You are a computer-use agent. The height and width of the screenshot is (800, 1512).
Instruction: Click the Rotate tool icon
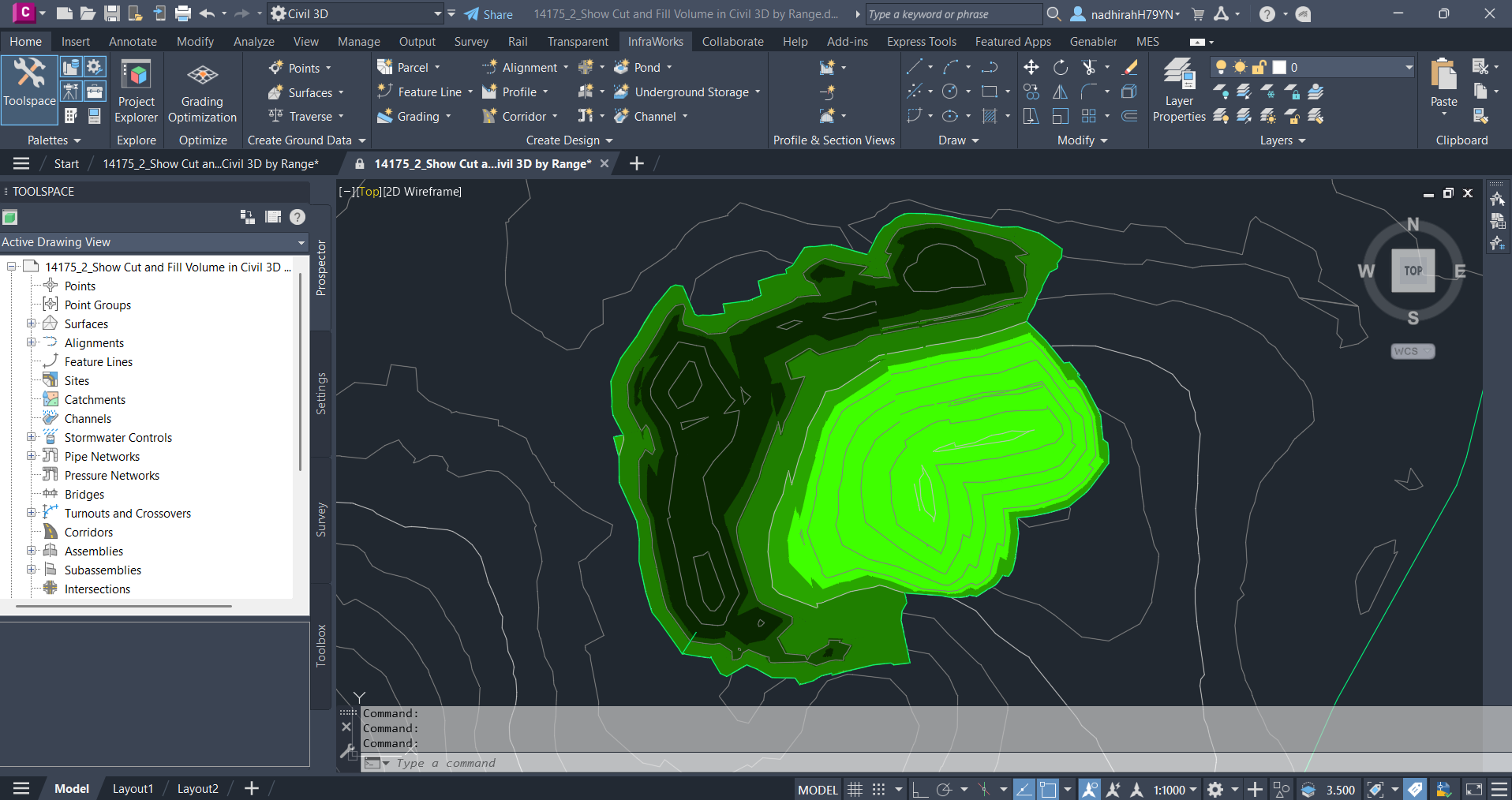pyautogui.click(x=1060, y=68)
